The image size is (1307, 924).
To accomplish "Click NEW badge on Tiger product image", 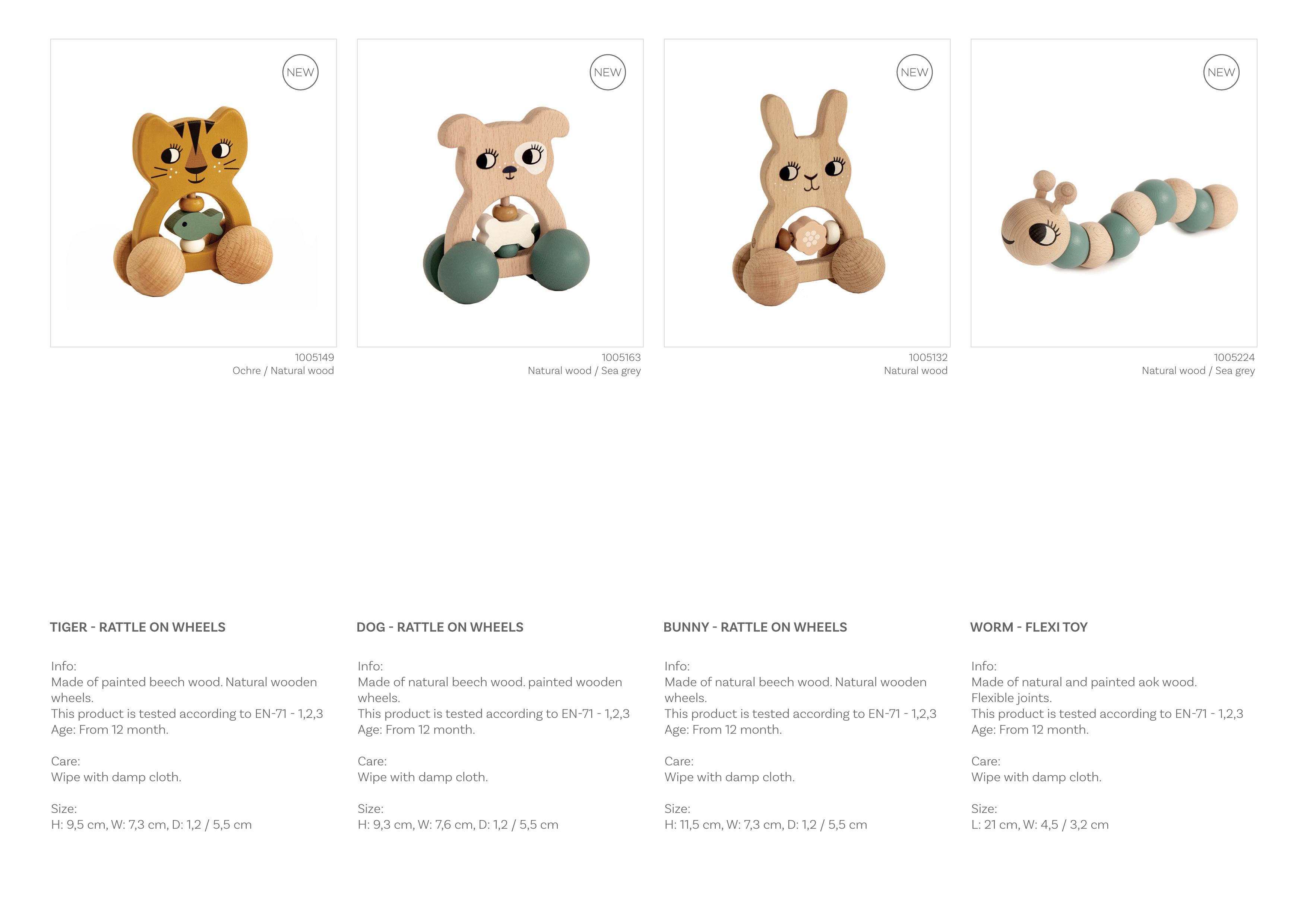I will tap(300, 72).
